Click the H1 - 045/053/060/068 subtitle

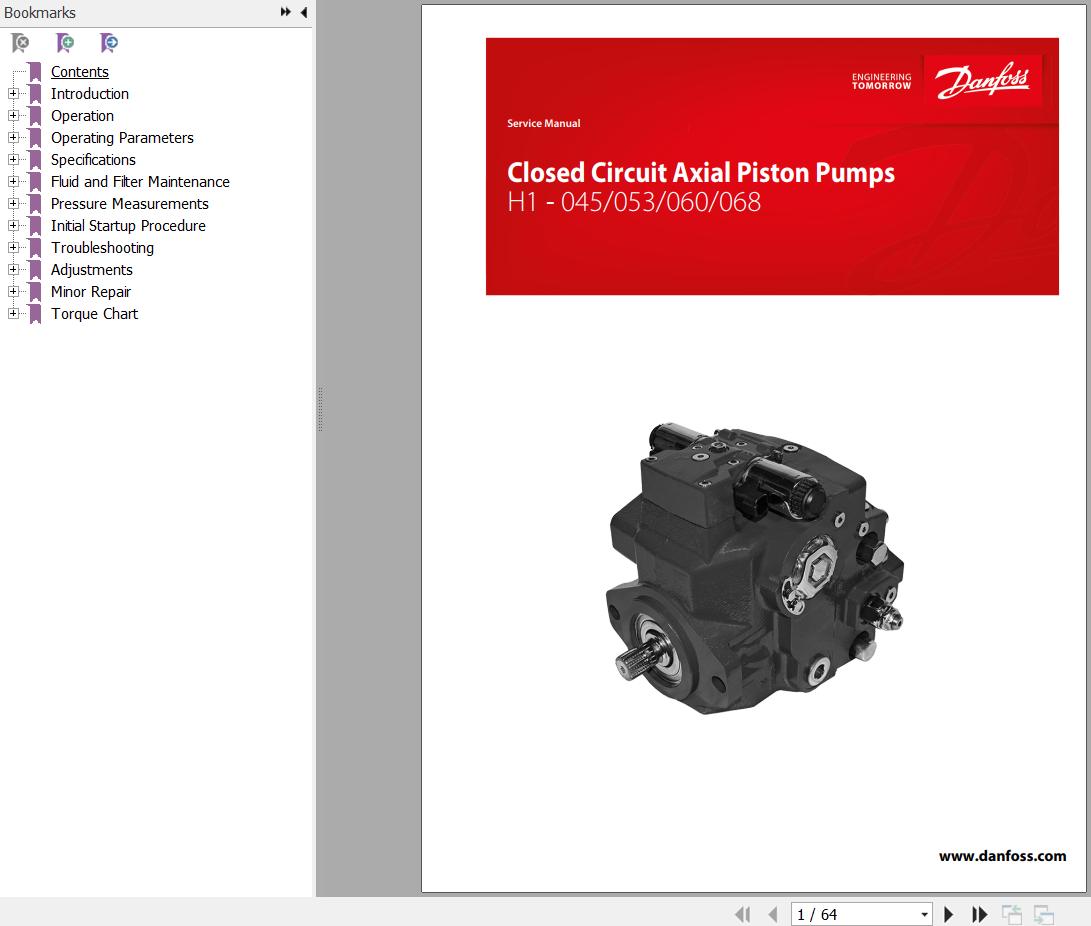[634, 202]
